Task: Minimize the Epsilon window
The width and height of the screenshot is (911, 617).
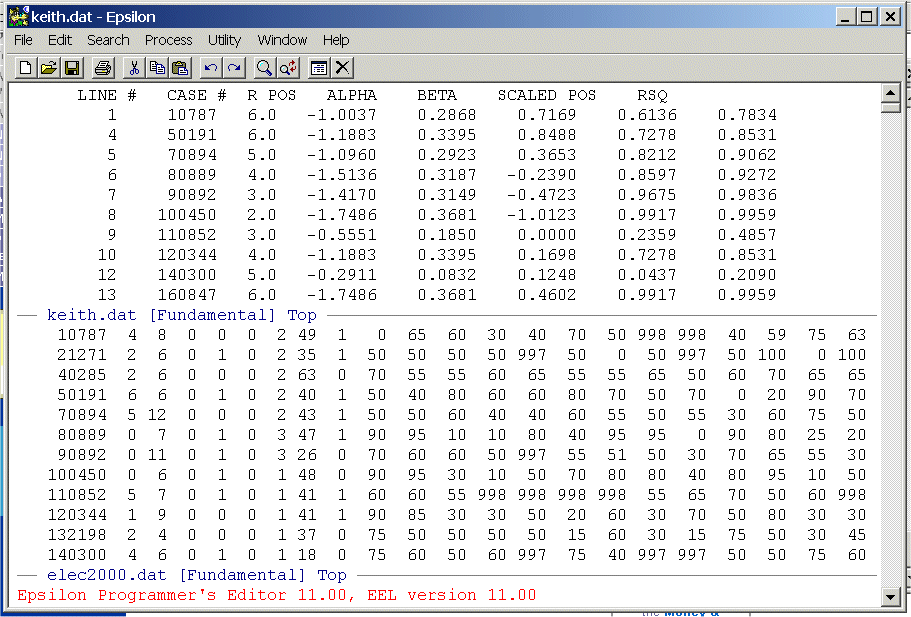Action: pyautogui.click(x=846, y=17)
